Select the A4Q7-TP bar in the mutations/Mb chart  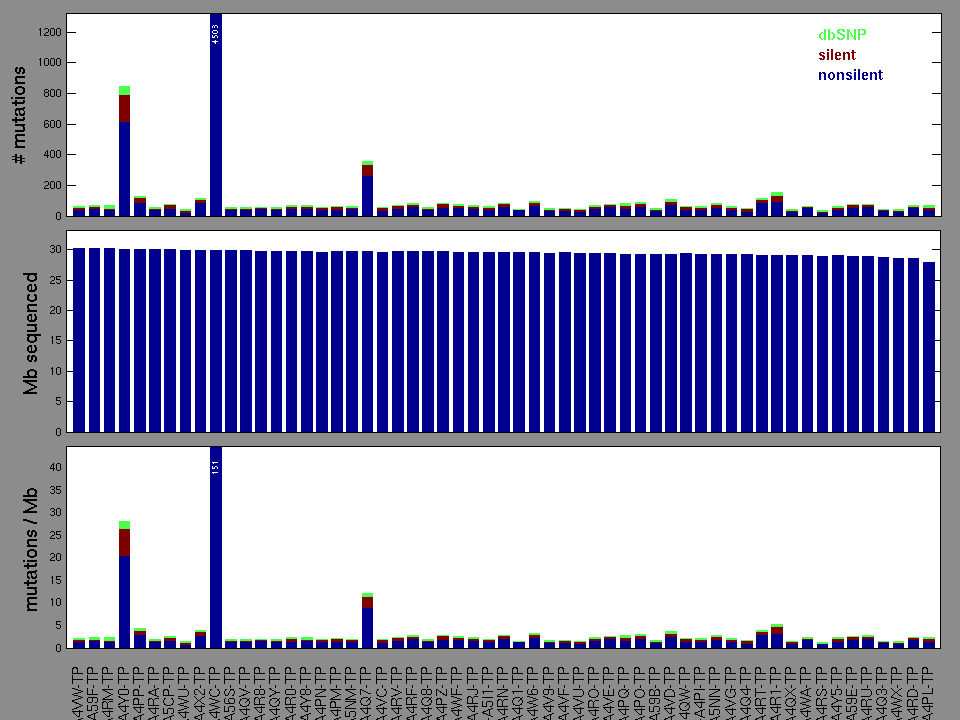pos(368,625)
